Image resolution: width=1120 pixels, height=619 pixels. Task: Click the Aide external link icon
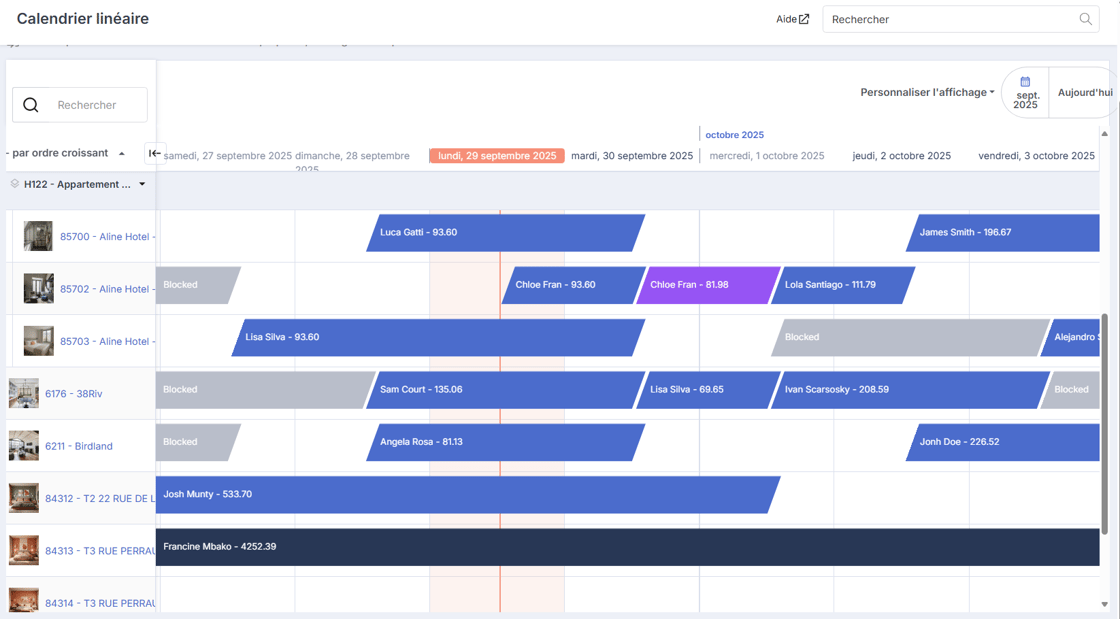click(x=804, y=19)
